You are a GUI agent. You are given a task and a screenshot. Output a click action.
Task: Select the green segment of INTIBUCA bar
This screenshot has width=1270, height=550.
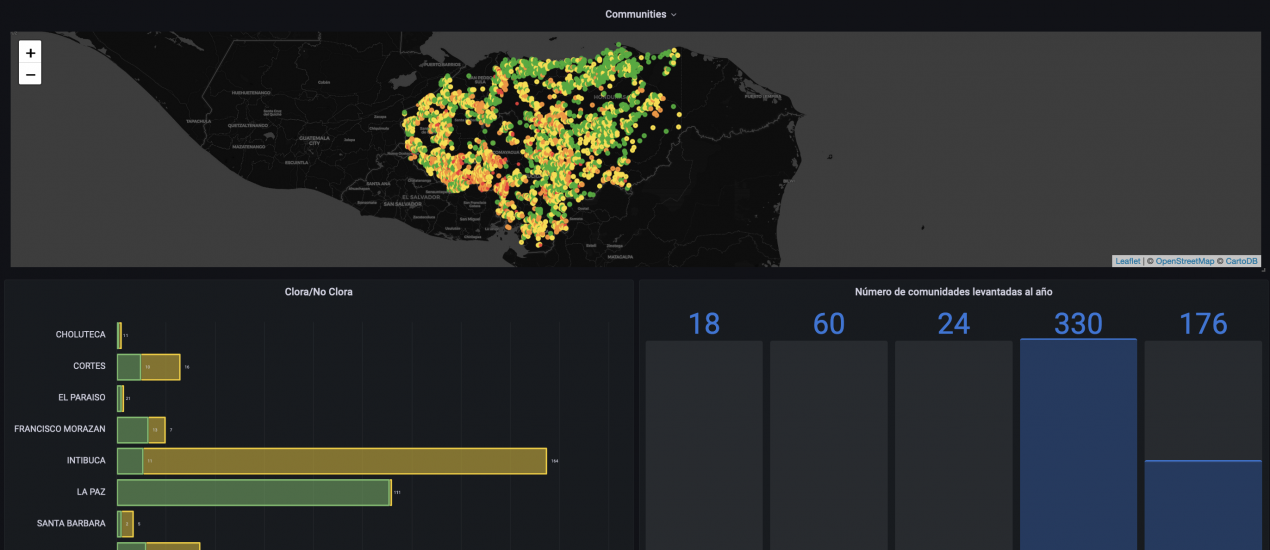tap(130, 461)
